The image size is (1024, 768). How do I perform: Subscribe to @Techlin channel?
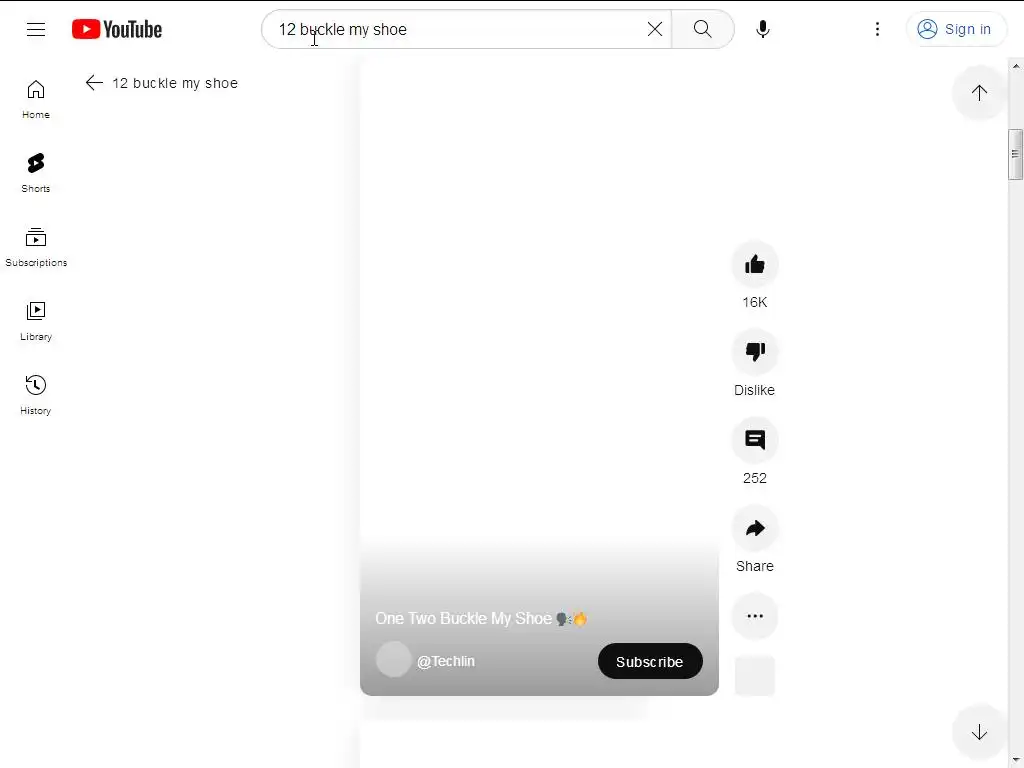click(x=650, y=662)
